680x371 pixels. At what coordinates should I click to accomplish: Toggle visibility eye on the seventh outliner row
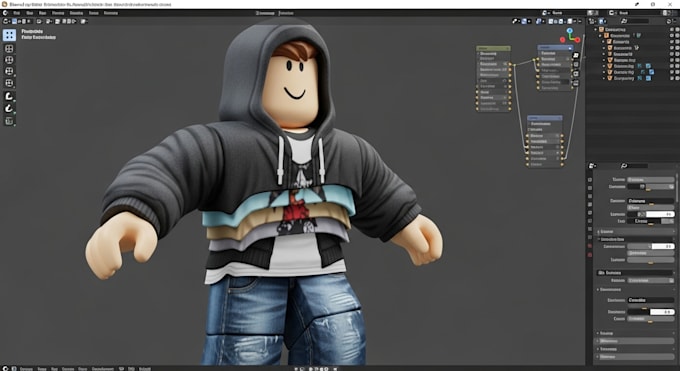tap(672, 66)
